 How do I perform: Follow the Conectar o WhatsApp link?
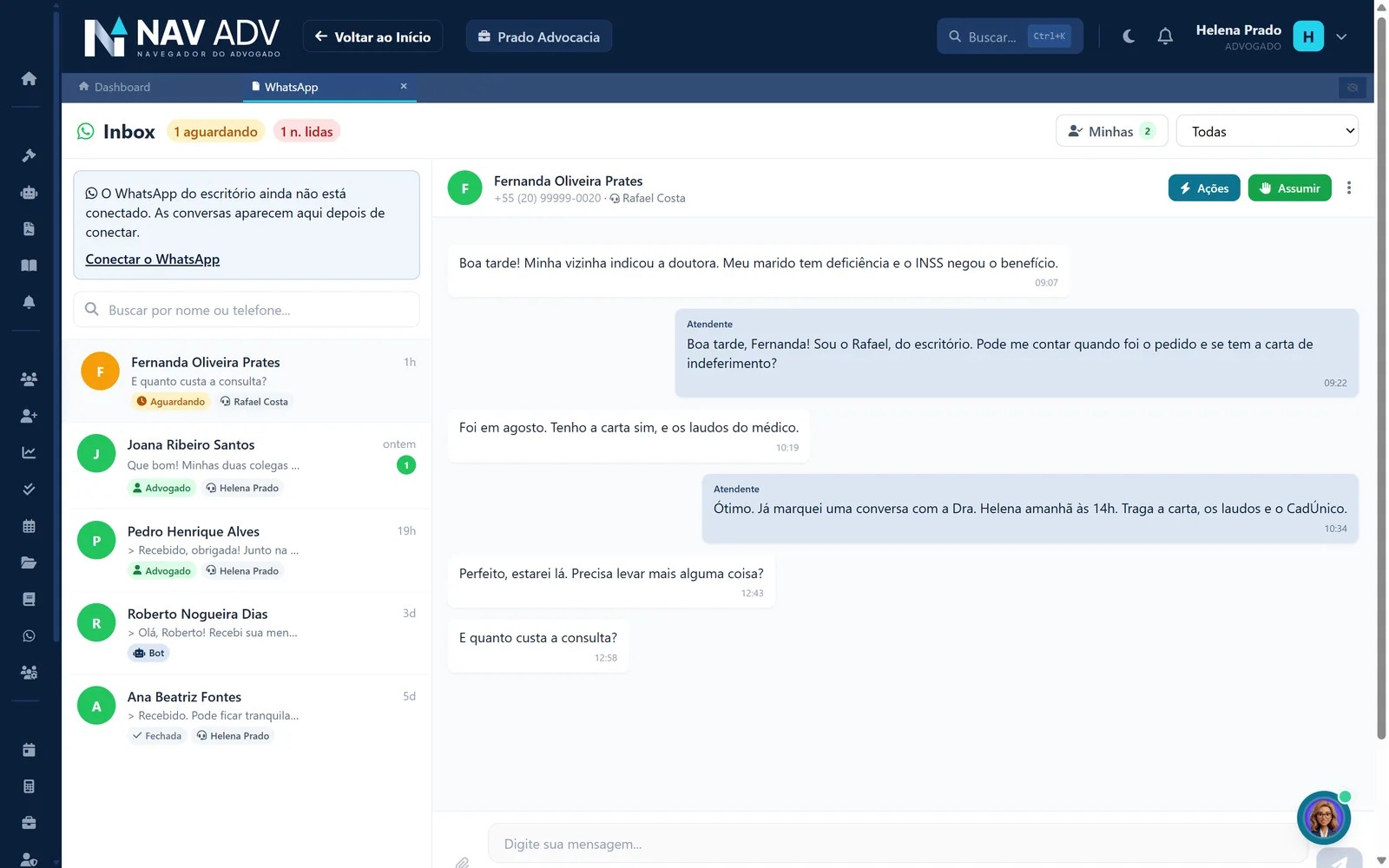pos(153,260)
